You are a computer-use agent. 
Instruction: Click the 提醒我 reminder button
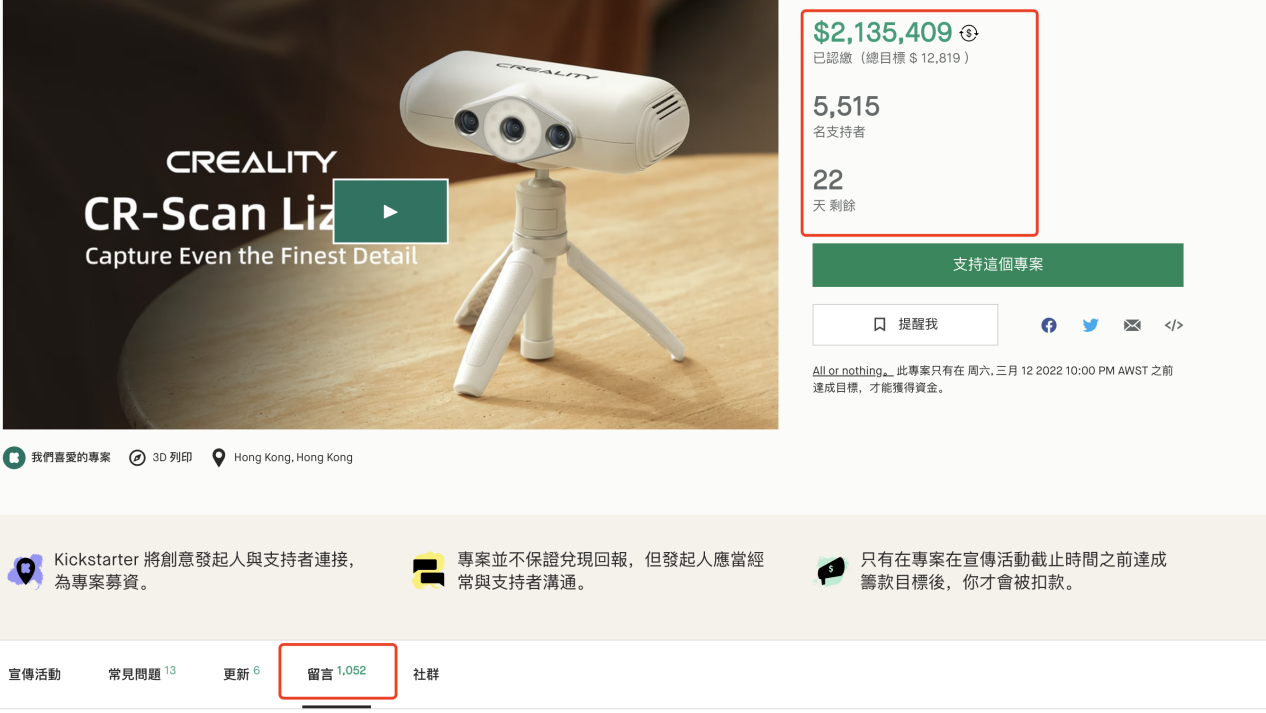(905, 324)
